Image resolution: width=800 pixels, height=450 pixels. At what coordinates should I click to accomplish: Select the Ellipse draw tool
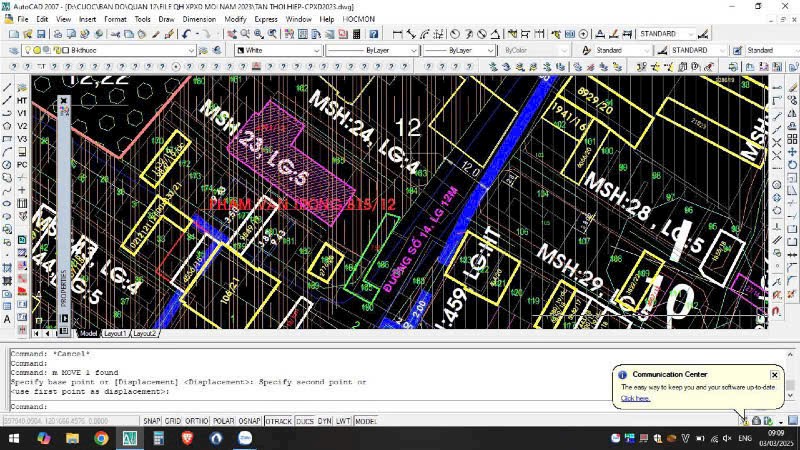(x=7, y=204)
